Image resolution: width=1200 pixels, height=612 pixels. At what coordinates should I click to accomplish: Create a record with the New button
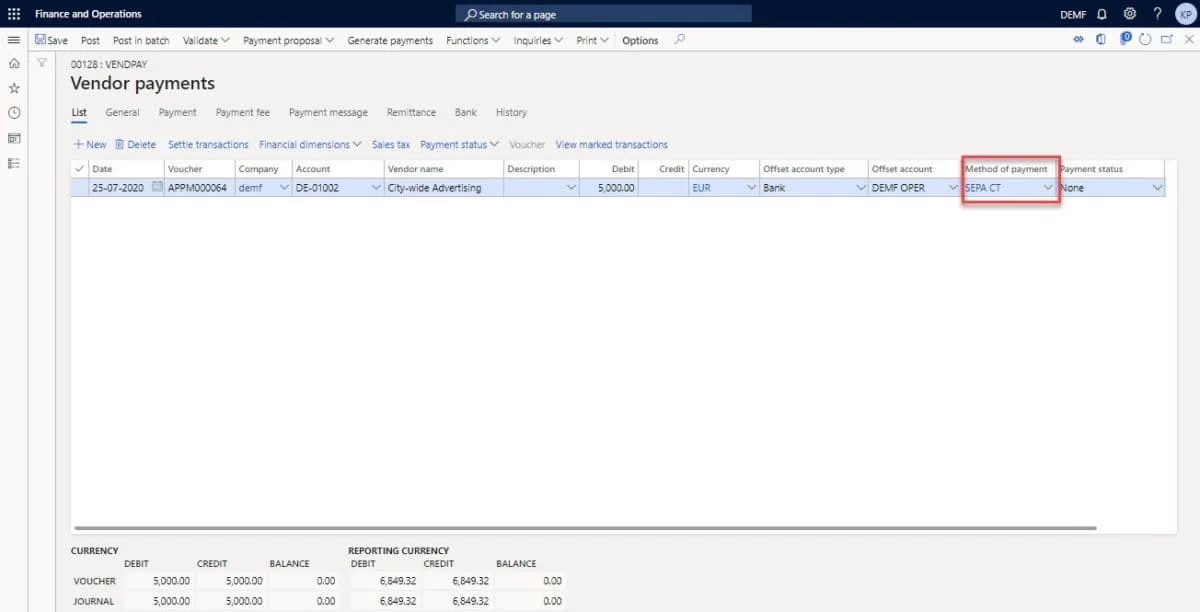tap(89, 144)
